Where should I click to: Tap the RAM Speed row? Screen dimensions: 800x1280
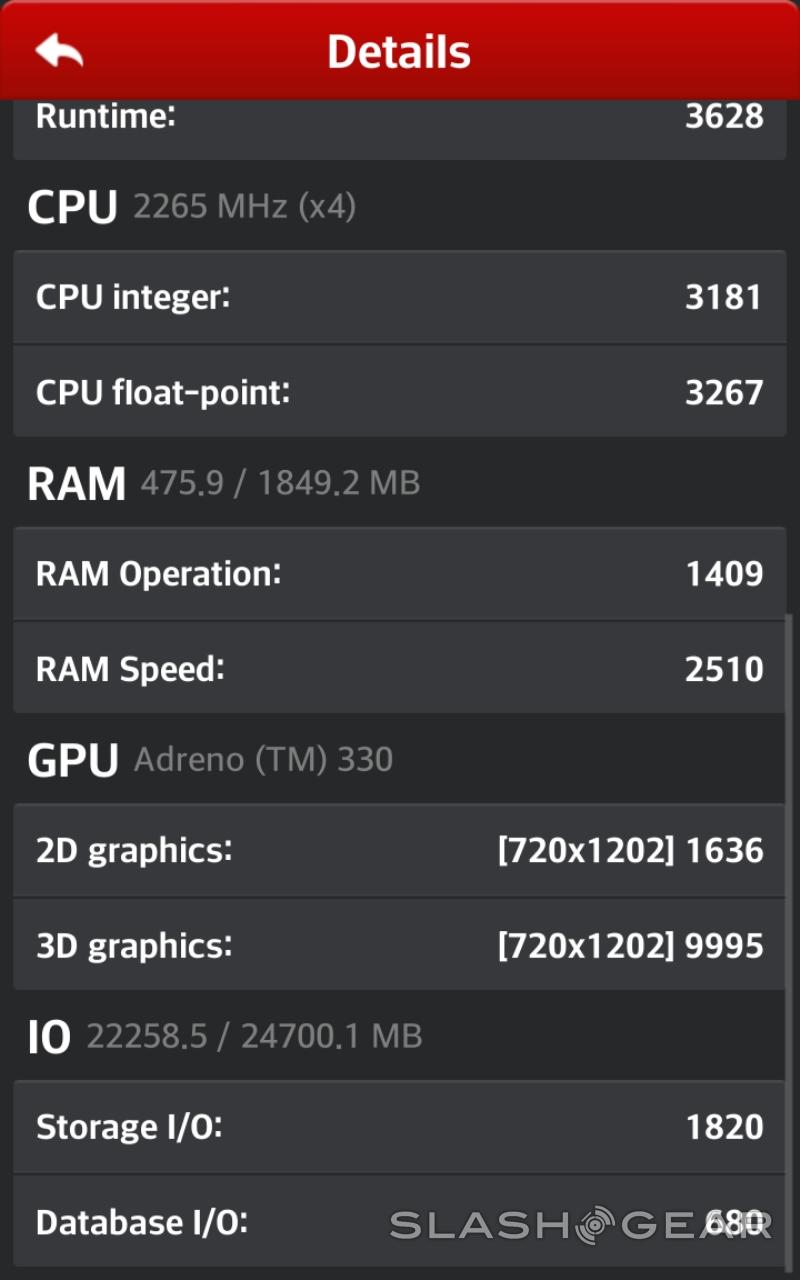[400, 669]
